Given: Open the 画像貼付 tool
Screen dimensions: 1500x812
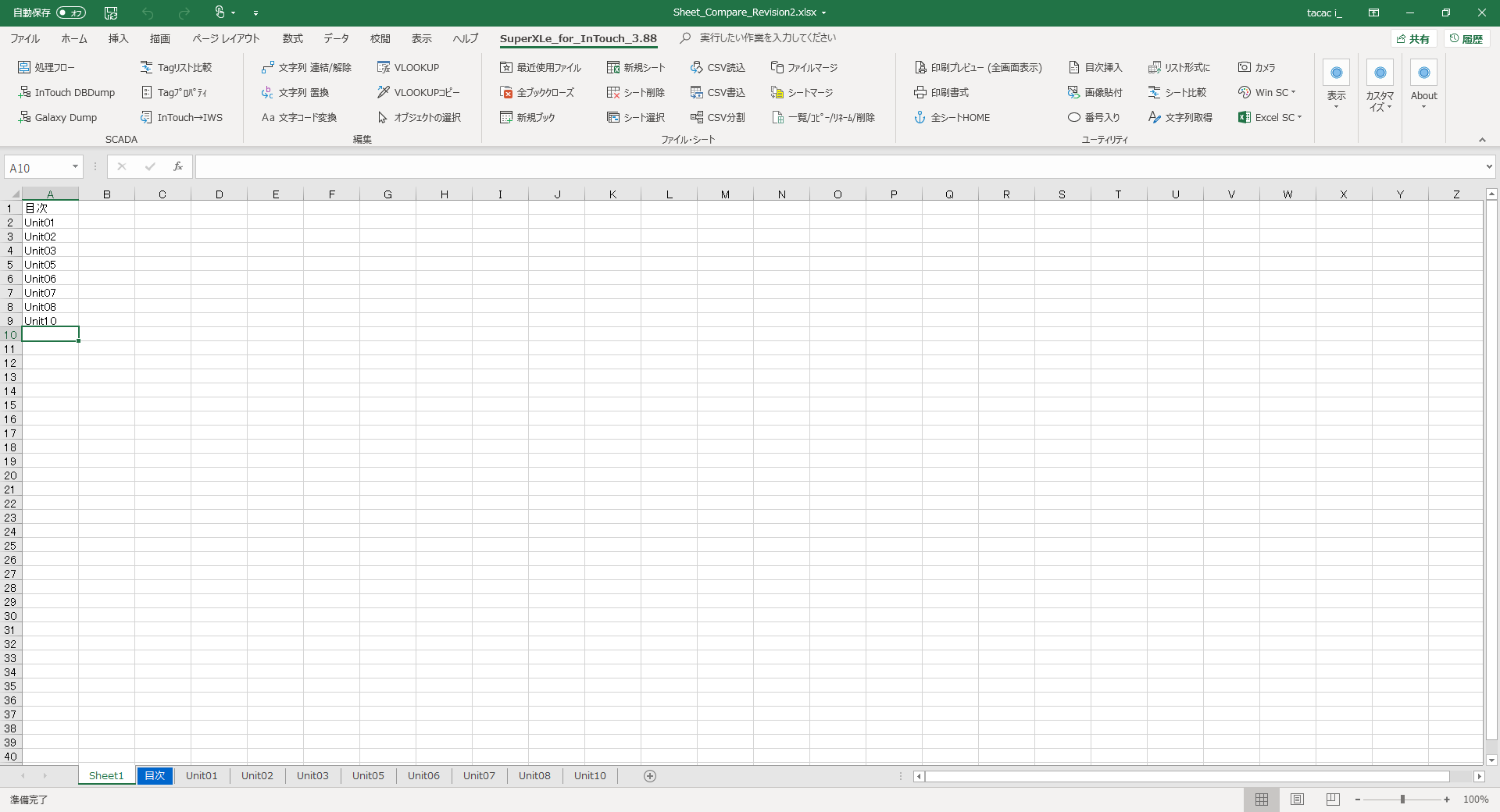Looking at the screenshot, I should point(1095,92).
